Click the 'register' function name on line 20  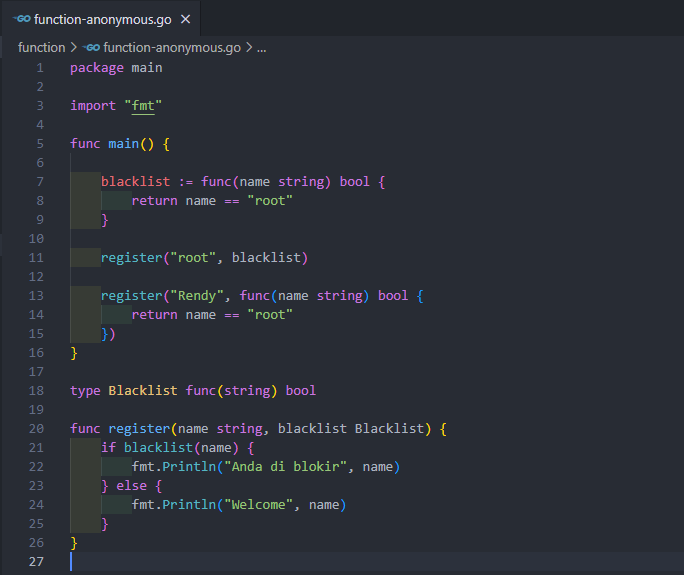tap(139, 429)
